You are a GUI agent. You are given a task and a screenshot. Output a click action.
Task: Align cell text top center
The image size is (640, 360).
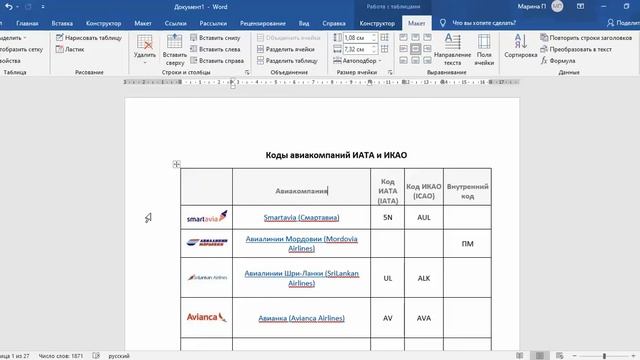[x=416, y=38]
